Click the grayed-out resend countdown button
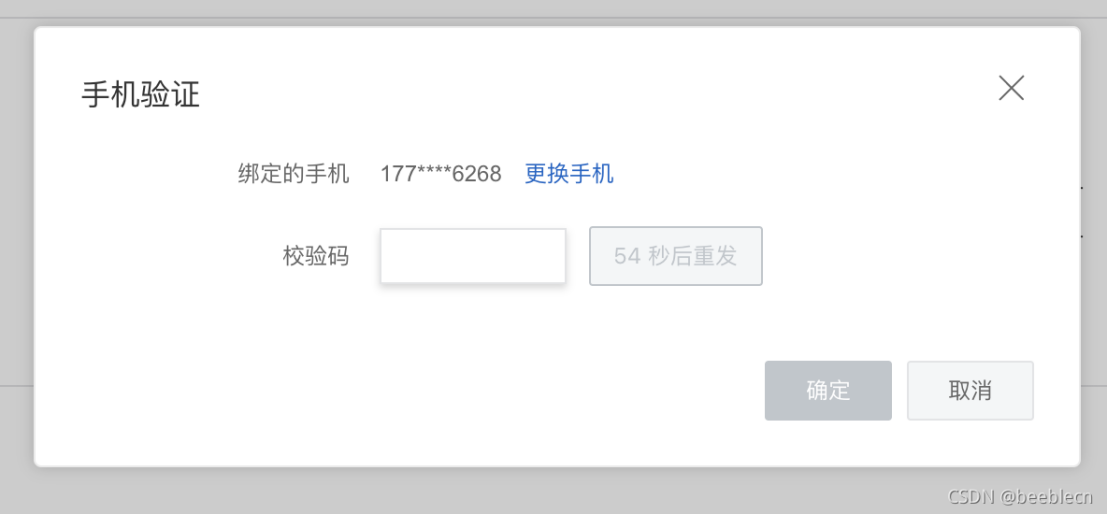The height and width of the screenshot is (515, 1108). pos(676,256)
